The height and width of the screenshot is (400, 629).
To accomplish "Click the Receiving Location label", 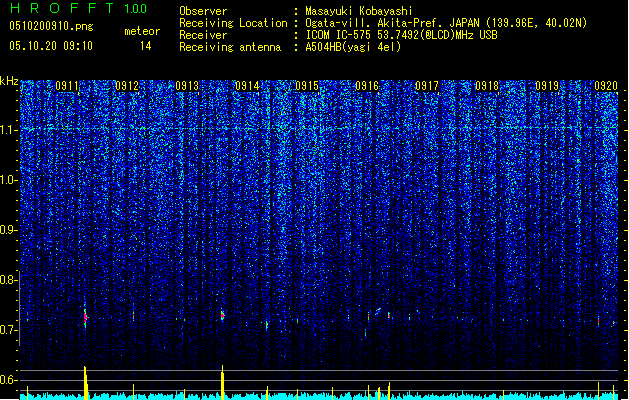I will [x=233, y=23].
